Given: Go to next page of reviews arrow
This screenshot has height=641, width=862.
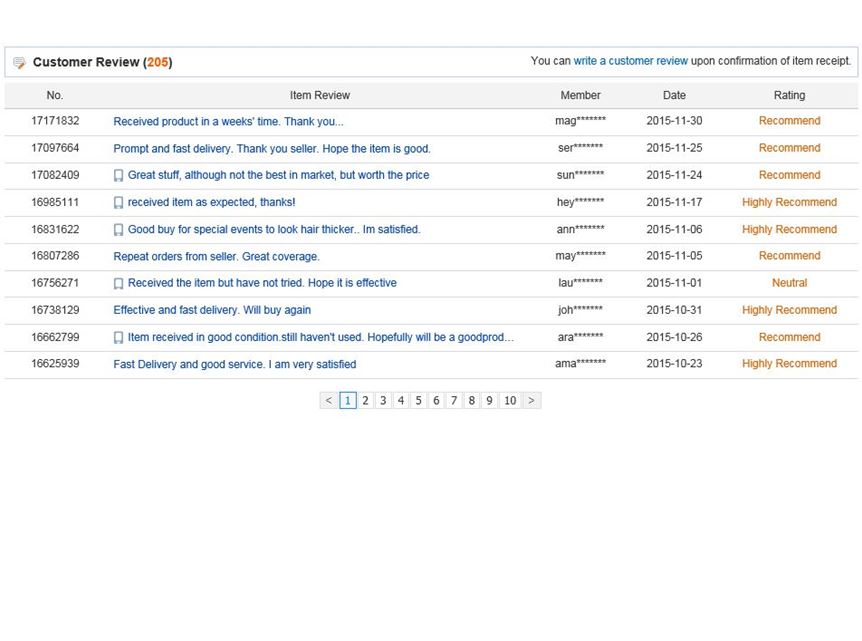Looking at the screenshot, I should tap(531, 401).
